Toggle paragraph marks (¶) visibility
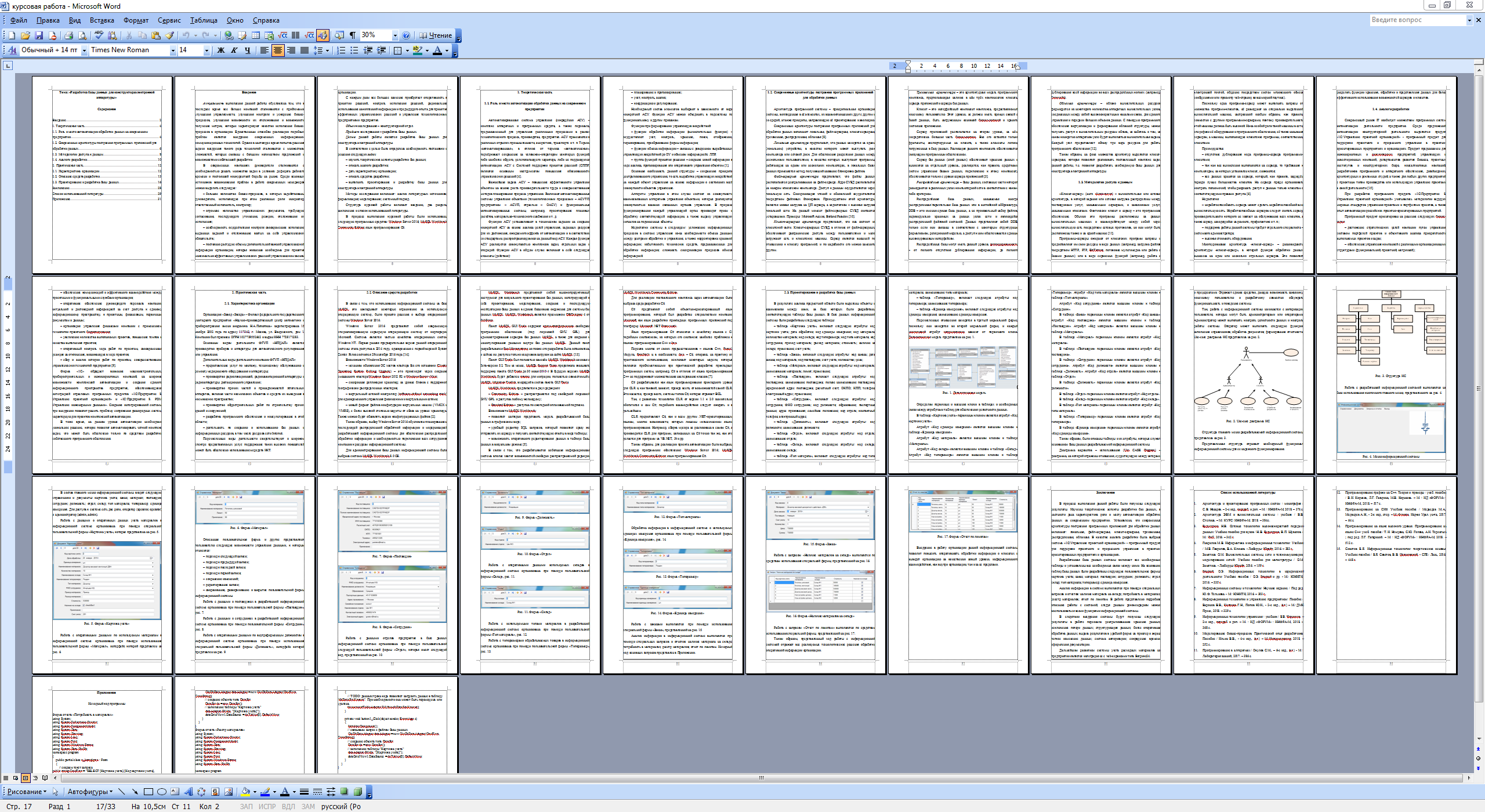Viewport: 1485px width, 812px height. click(x=352, y=35)
